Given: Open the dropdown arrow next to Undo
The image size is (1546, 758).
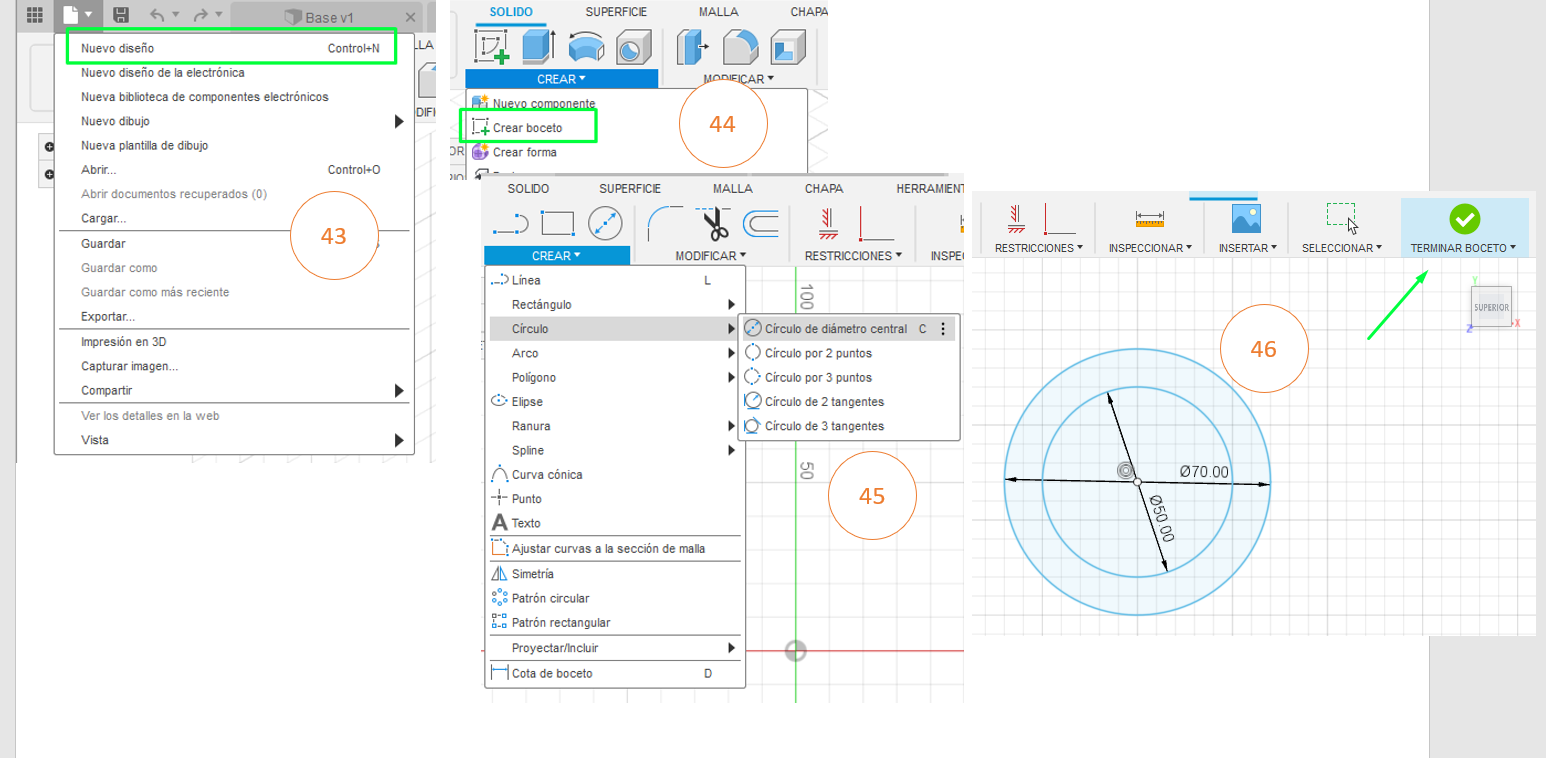Looking at the screenshot, I should 176,15.
